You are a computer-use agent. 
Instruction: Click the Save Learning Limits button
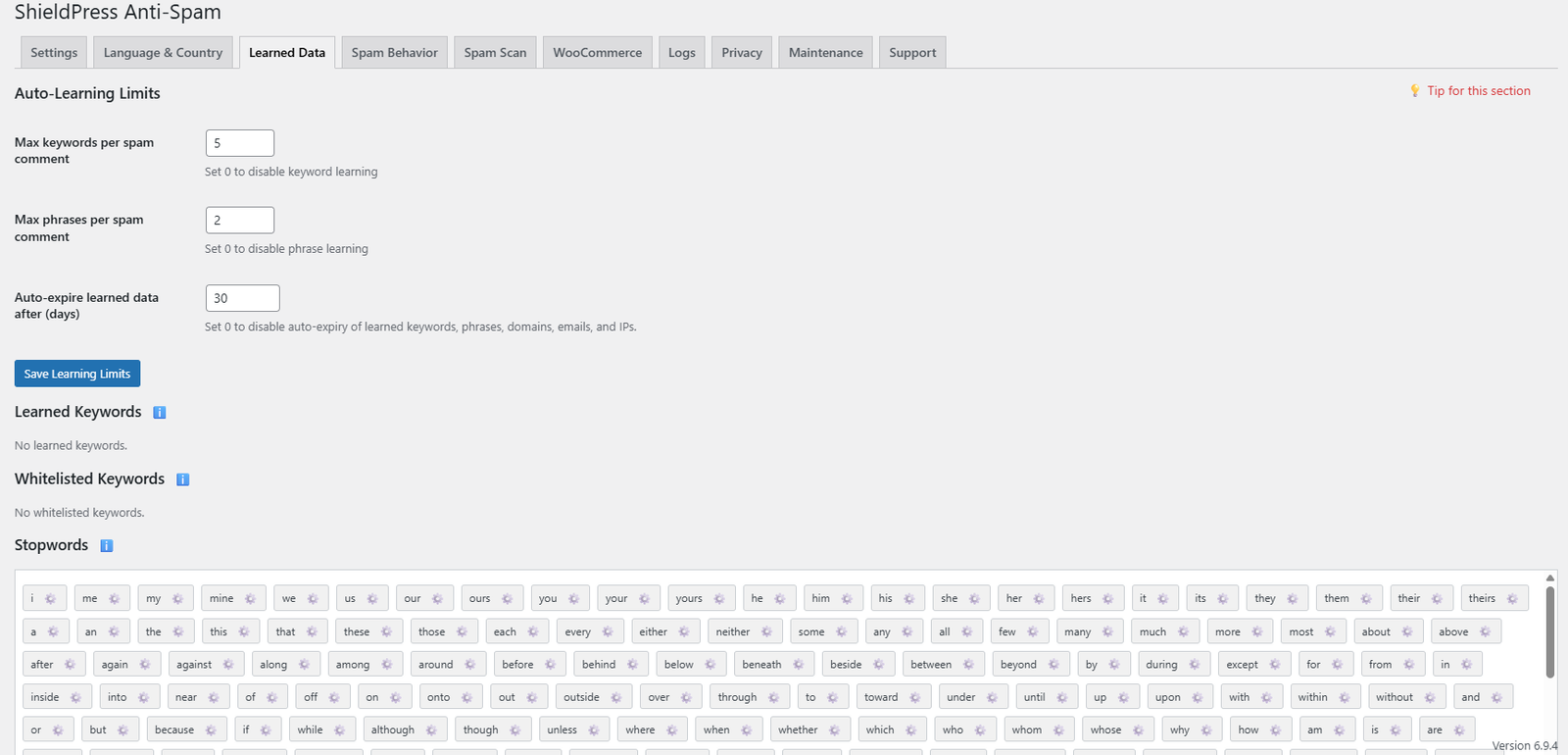point(77,374)
